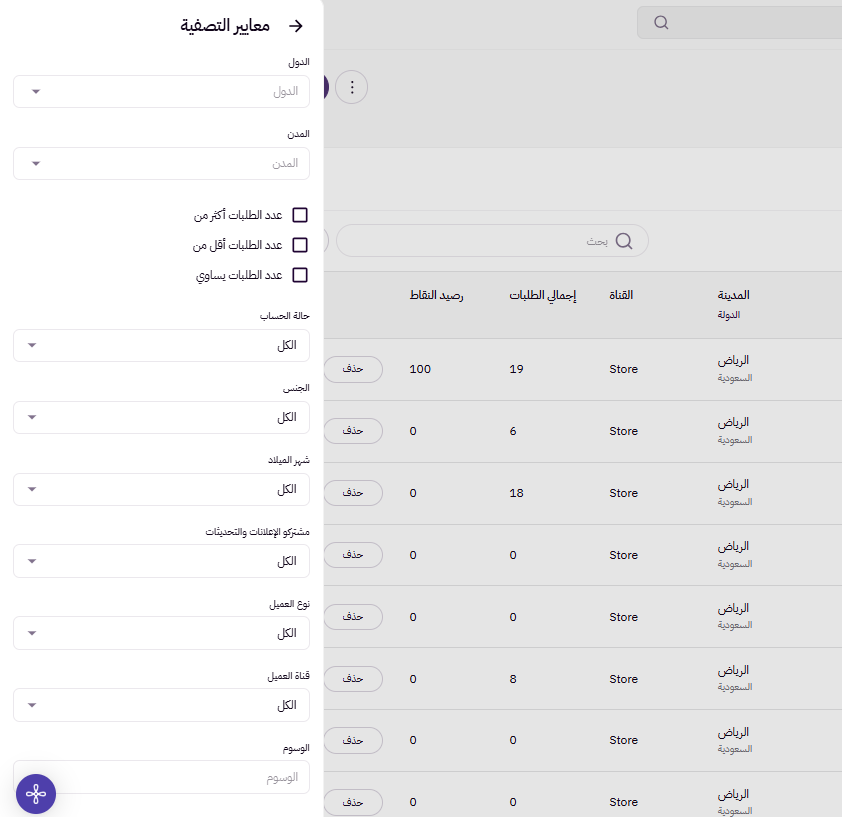Screen dimensions: 842x817
Task: Click حذف on the row with 6 orders
Action: click(x=355, y=431)
